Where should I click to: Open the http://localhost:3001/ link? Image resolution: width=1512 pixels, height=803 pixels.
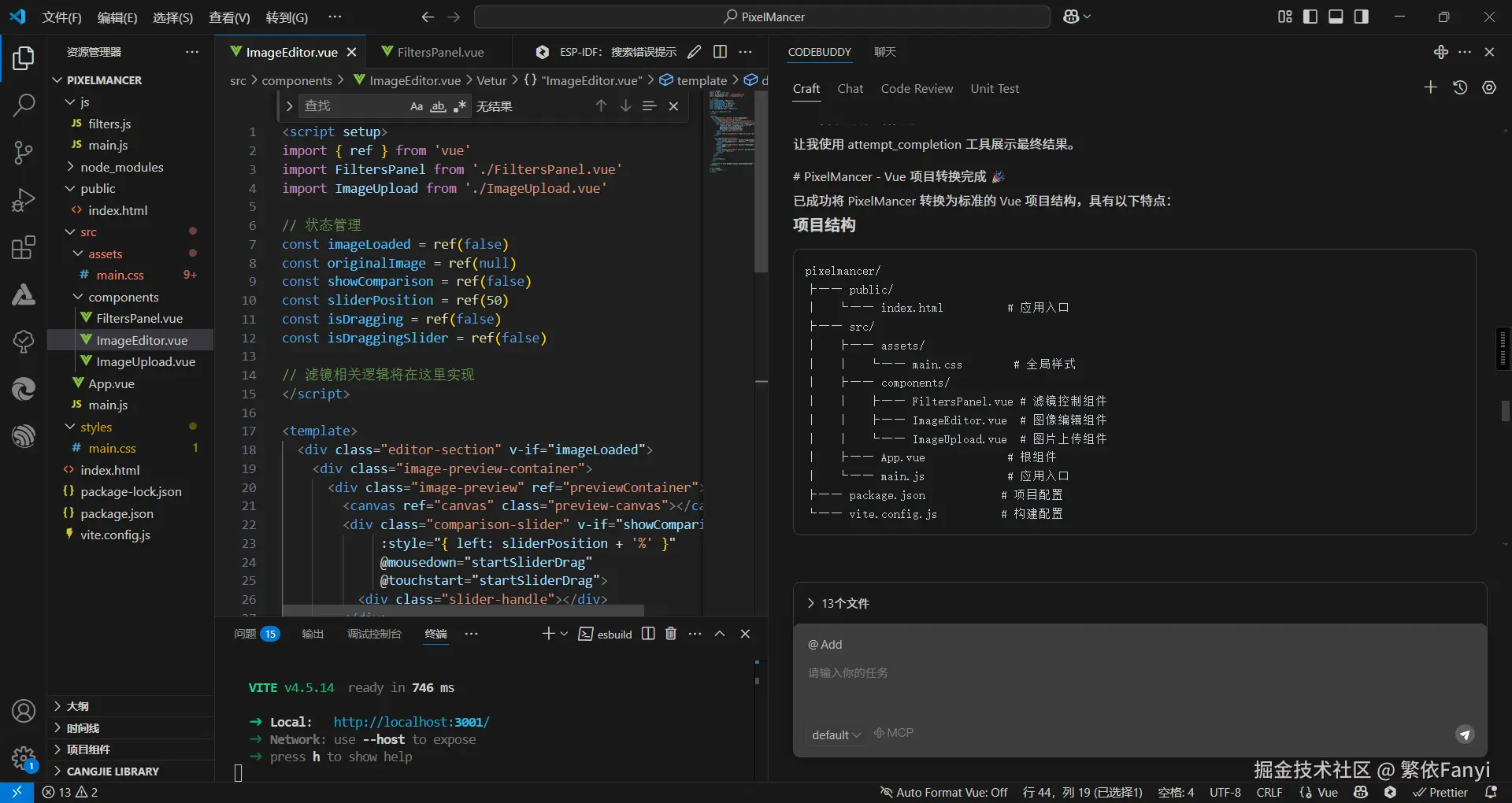coord(411,722)
